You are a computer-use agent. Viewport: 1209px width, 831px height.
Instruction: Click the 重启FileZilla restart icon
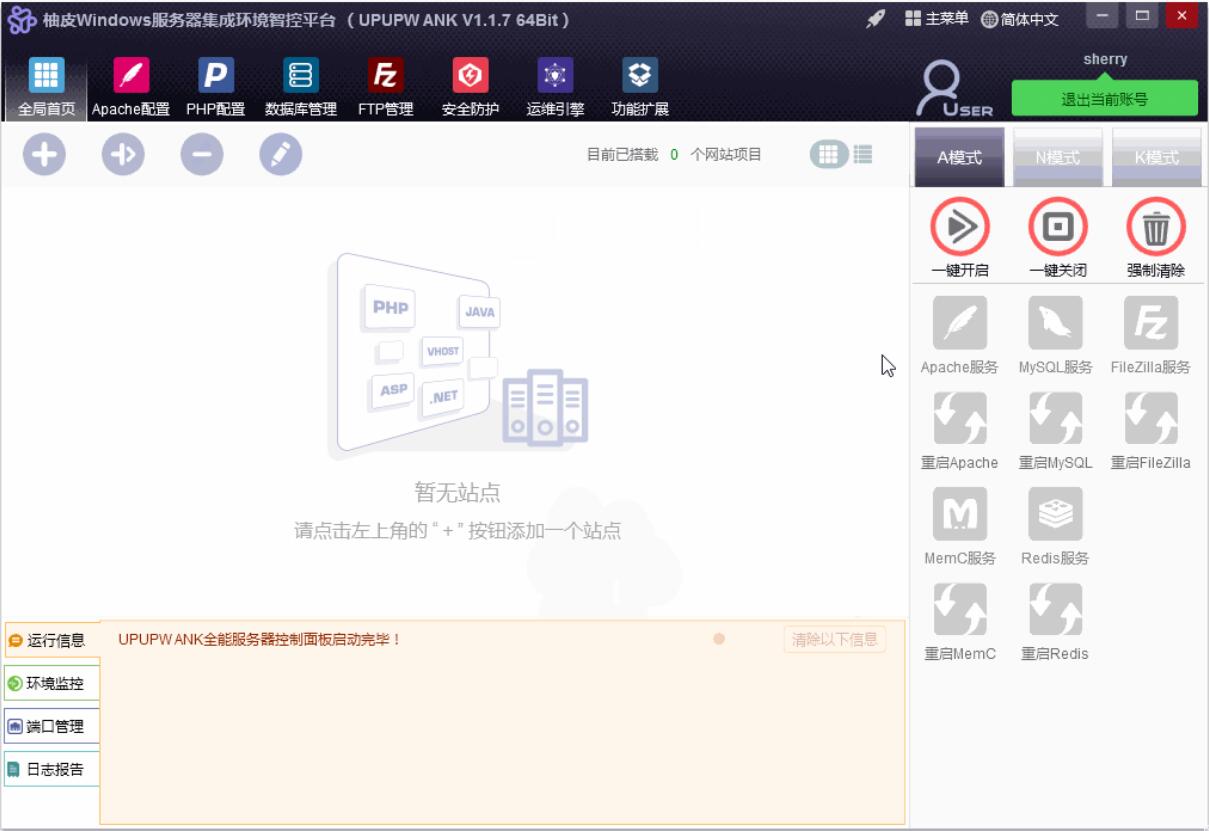pyautogui.click(x=1151, y=418)
